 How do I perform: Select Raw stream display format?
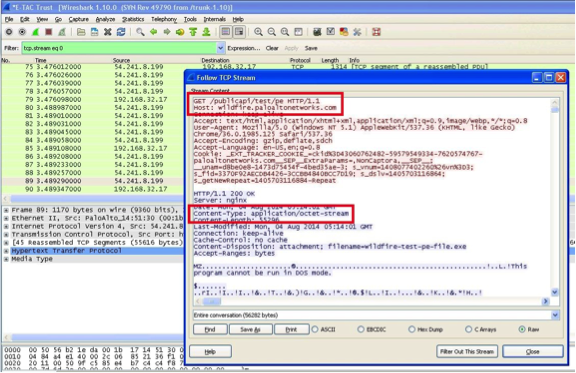(522, 329)
